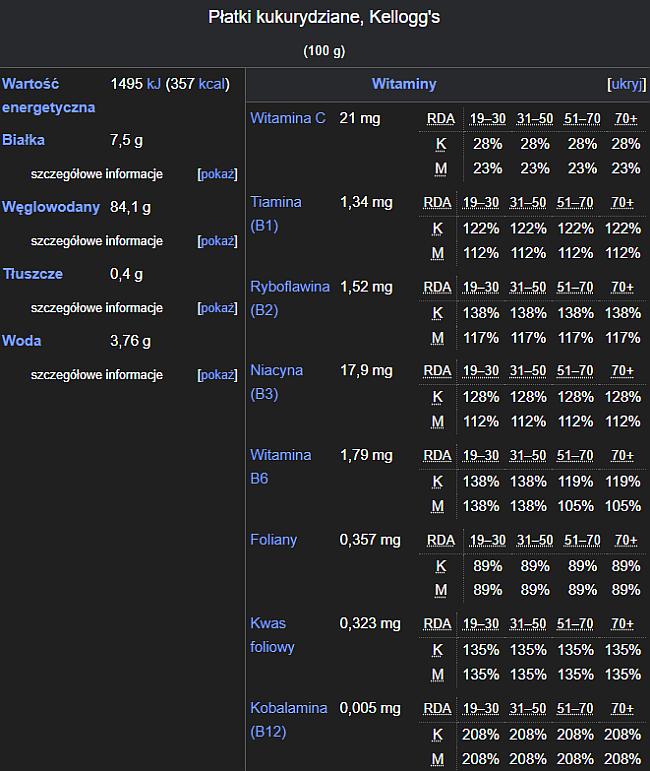Open the Kobalamina (B12) link
This screenshot has width=650, height=771.
click(289, 720)
